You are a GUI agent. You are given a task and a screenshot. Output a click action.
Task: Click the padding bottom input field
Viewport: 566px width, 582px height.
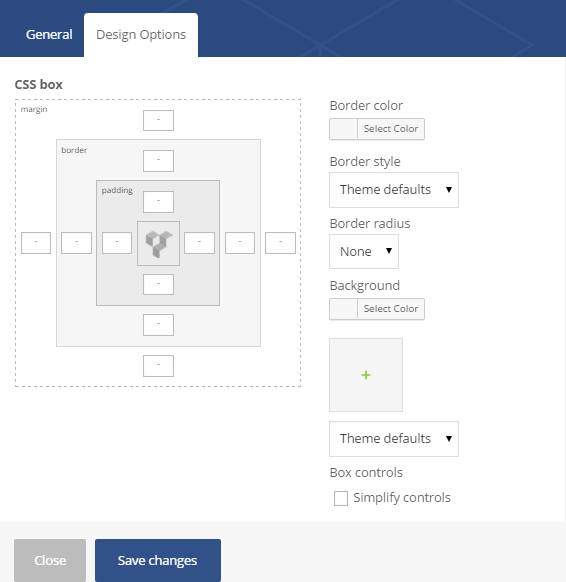pyautogui.click(x=158, y=284)
